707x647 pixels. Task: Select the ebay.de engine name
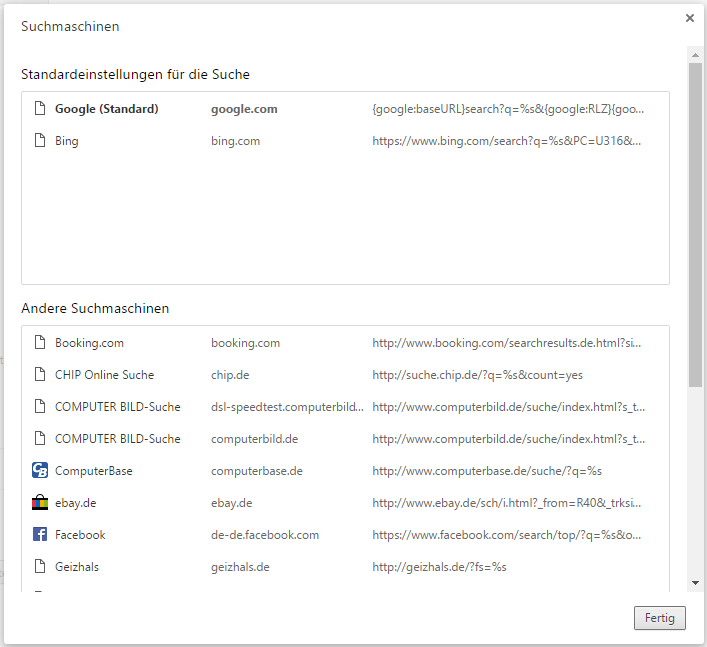click(76, 503)
